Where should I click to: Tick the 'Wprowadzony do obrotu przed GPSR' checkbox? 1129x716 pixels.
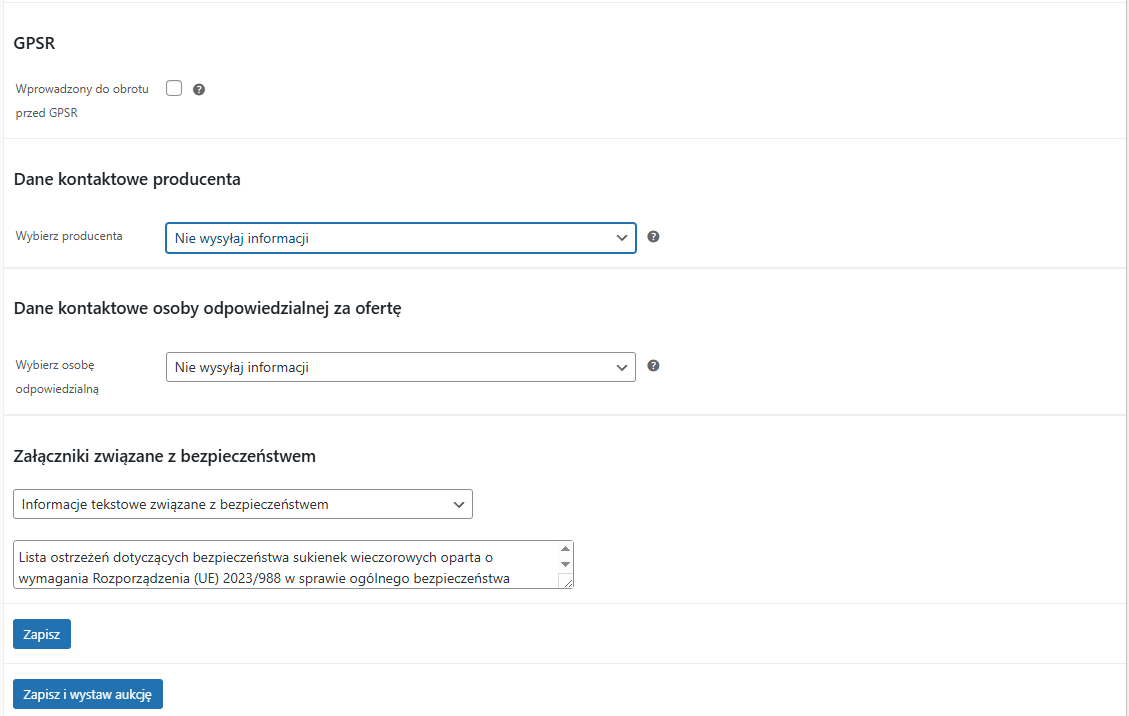click(x=174, y=89)
